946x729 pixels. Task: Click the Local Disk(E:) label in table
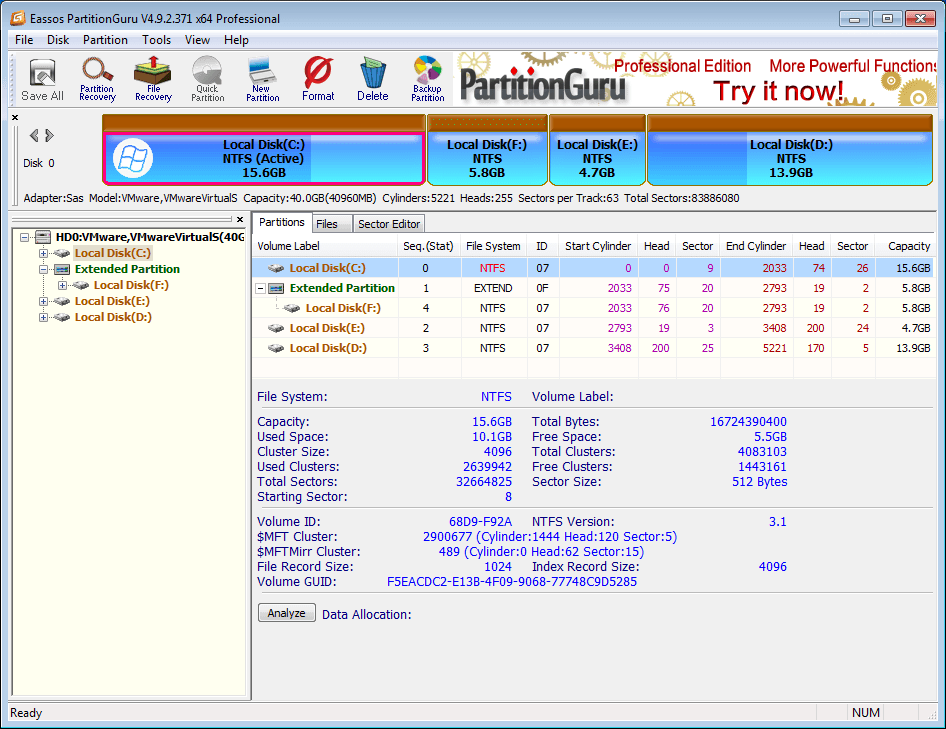click(327, 328)
